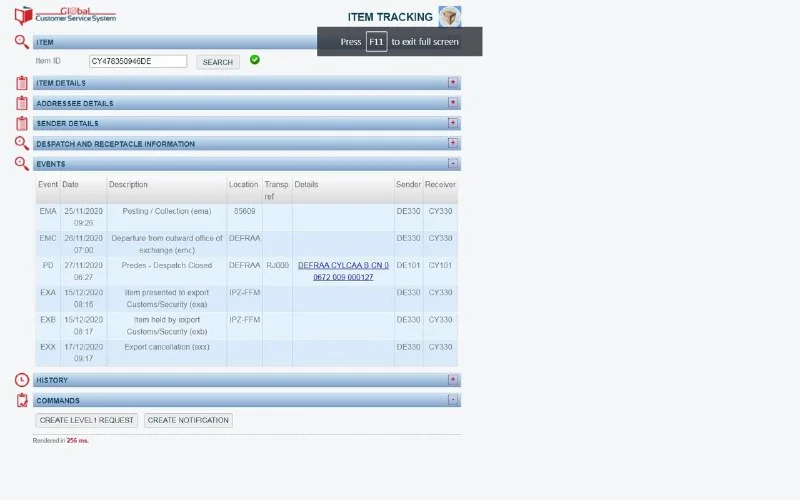This screenshot has width=800, height=500.
Task: Expand the Item Details section
Action: tap(453, 83)
